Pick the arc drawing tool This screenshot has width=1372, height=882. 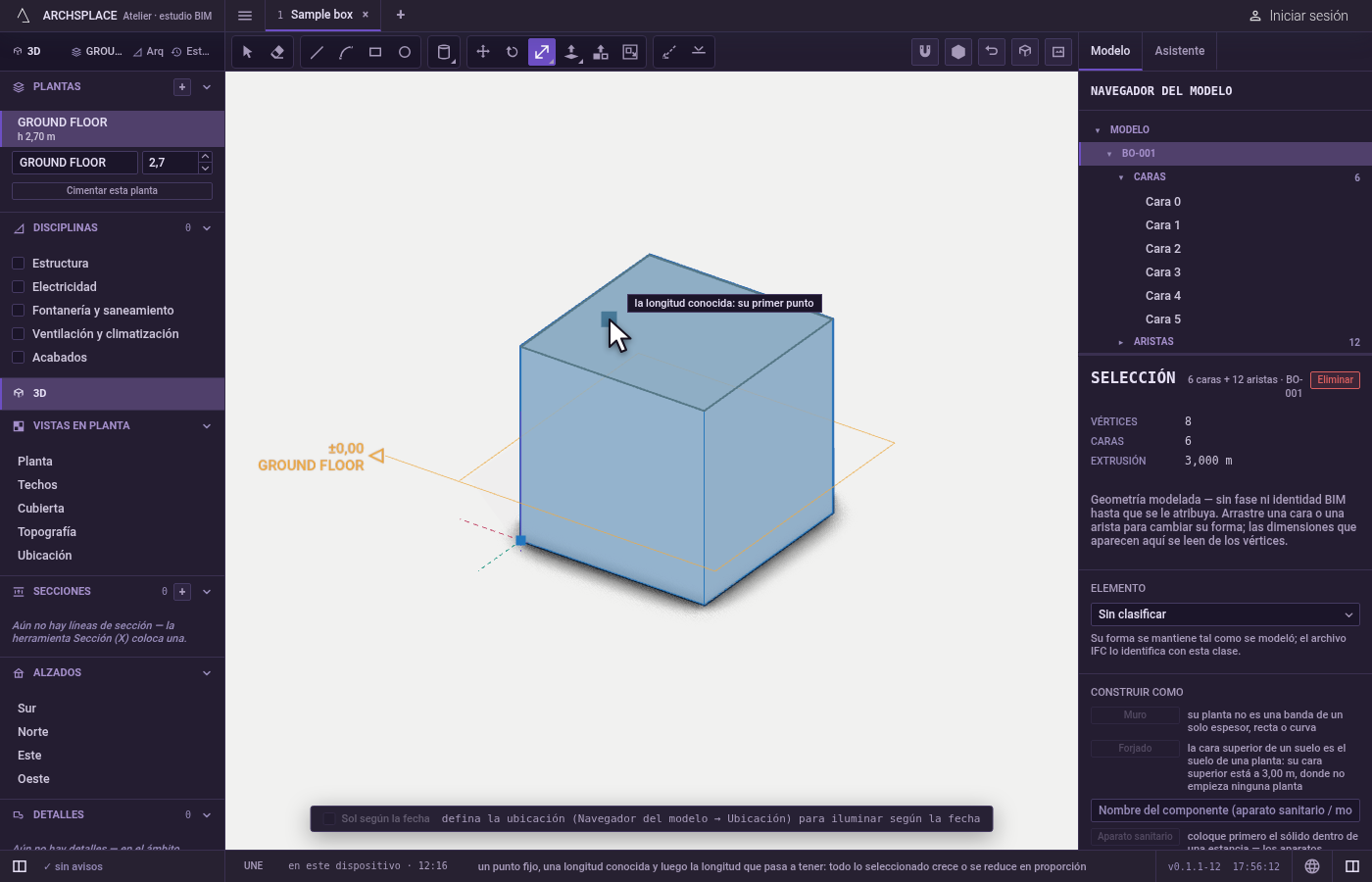point(346,52)
